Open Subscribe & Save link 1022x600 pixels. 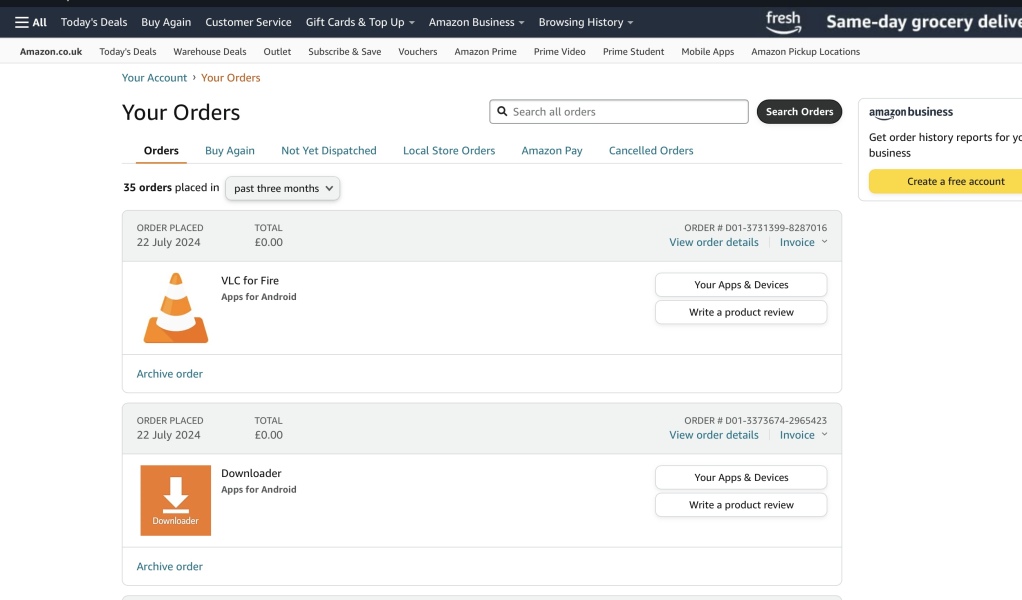point(345,51)
